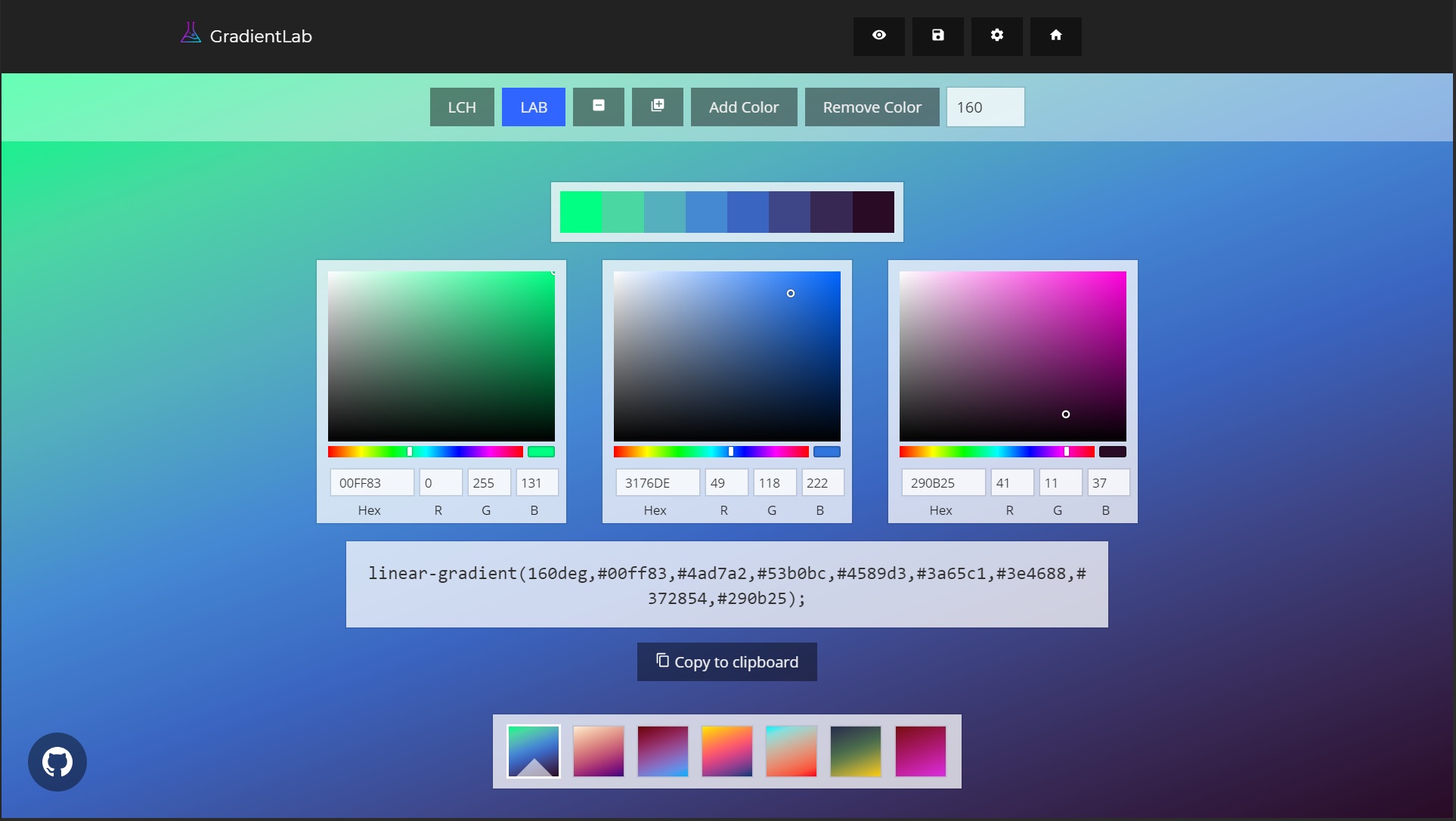Switch to LCH color mode
1456x821 pixels.
coord(461,107)
